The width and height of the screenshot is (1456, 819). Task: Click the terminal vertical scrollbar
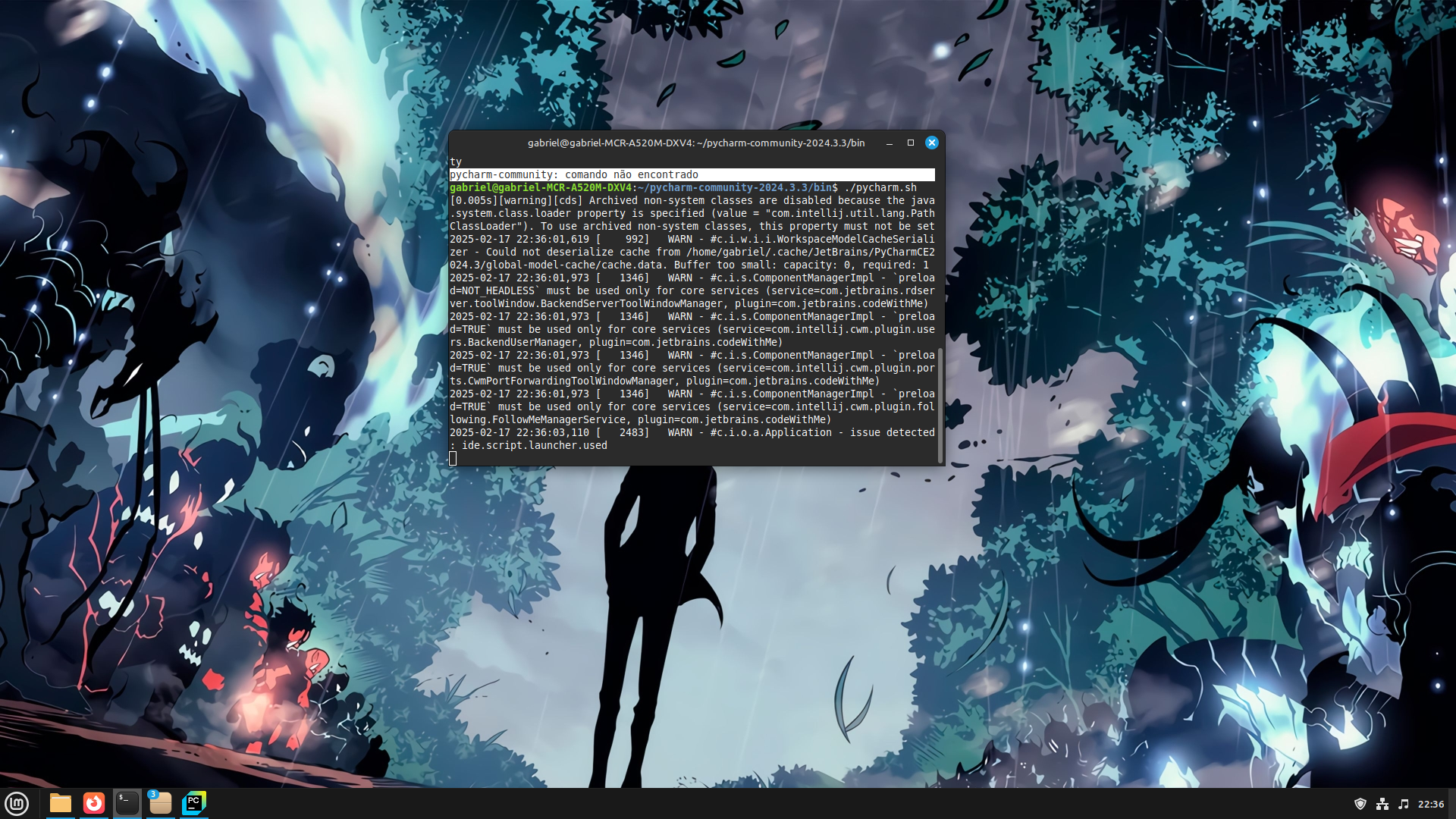point(940,405)
